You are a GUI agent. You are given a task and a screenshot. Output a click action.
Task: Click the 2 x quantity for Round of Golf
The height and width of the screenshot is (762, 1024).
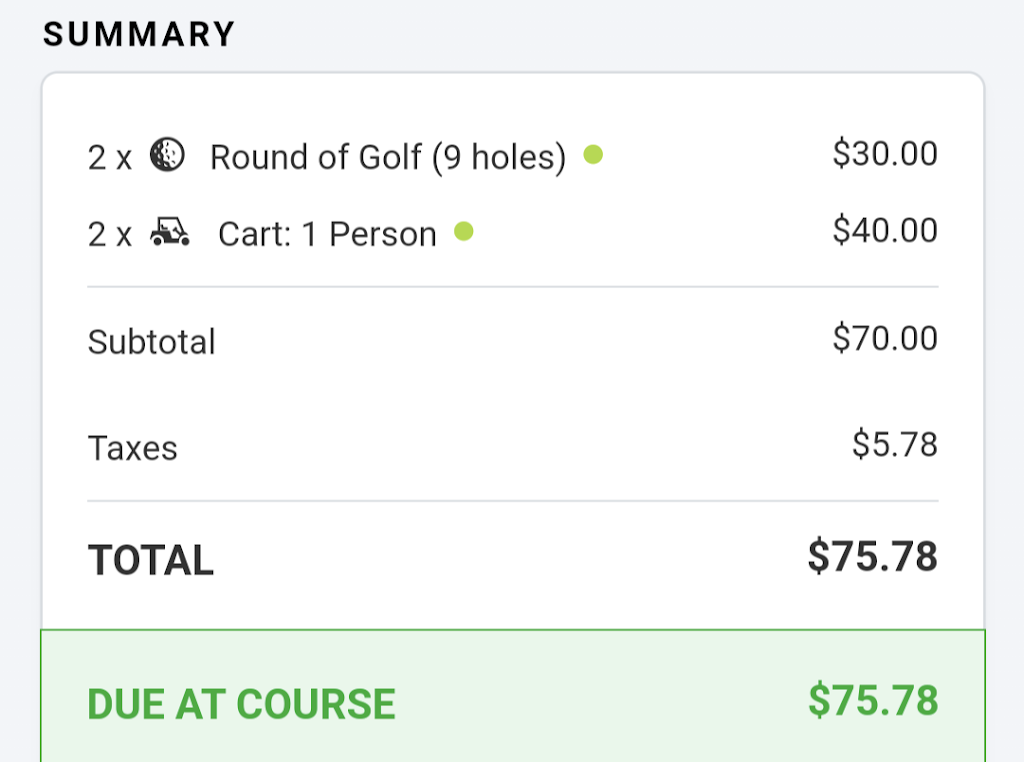(x=109, y=157)
